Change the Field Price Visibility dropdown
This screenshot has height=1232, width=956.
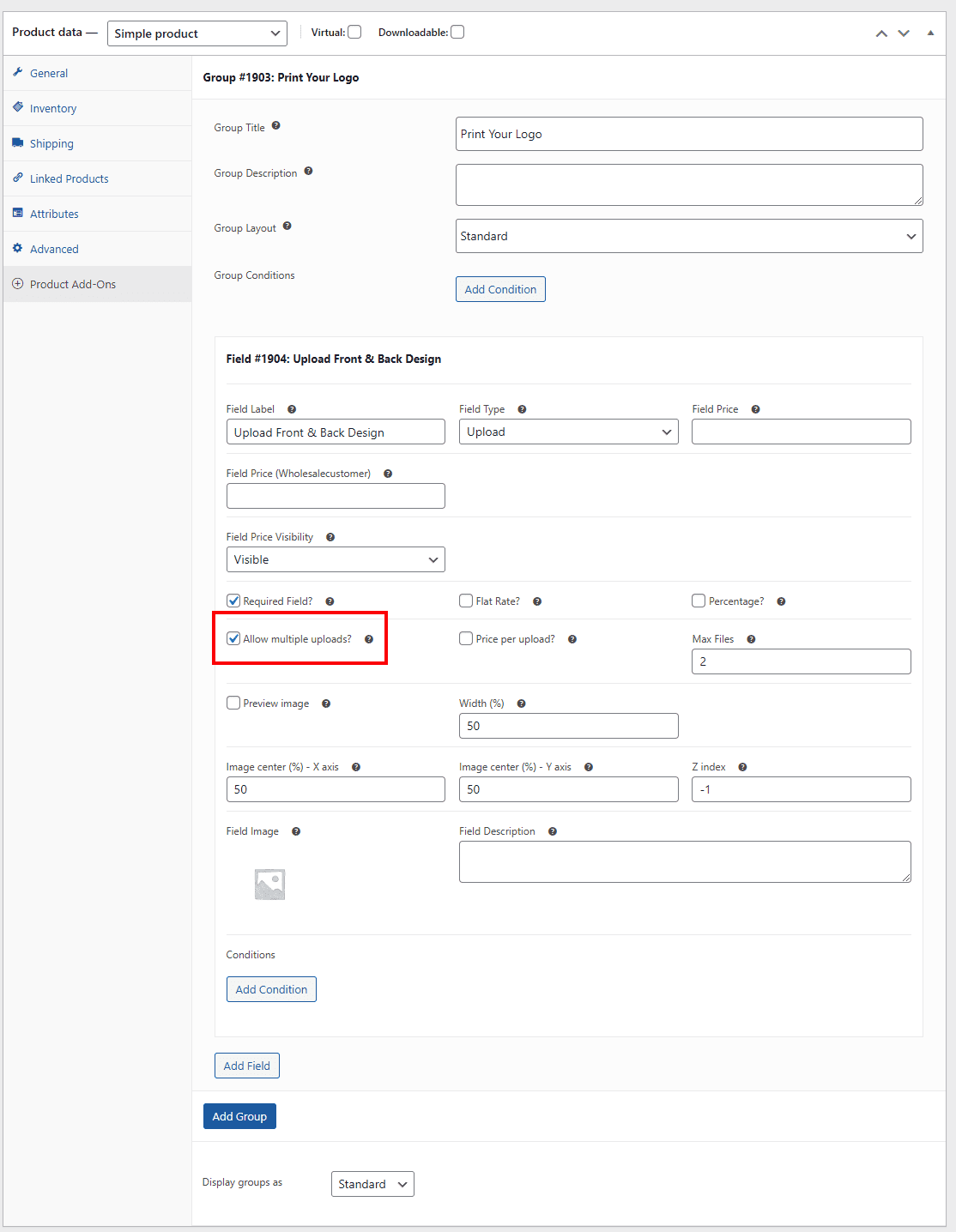pos(335,559)
